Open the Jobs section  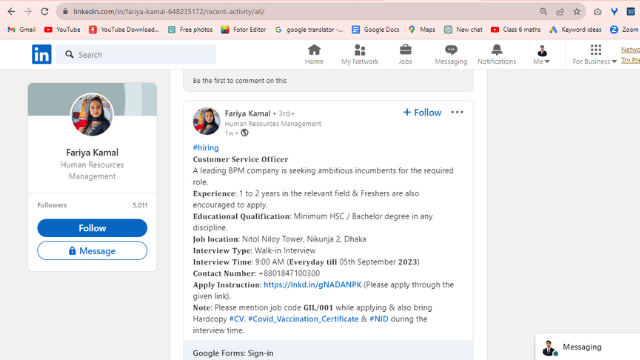405,54
